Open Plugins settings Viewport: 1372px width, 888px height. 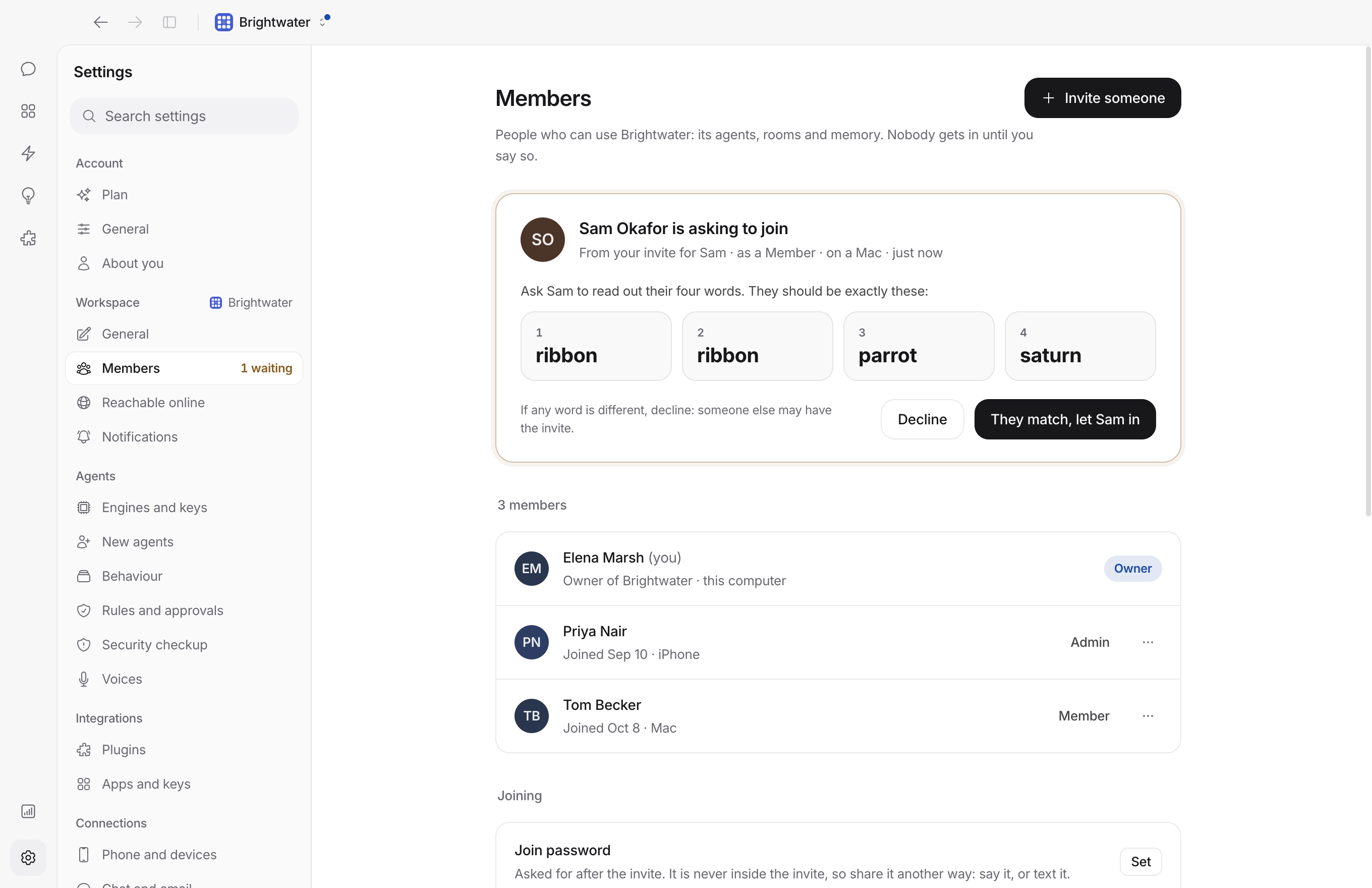(x=184, y=750)
